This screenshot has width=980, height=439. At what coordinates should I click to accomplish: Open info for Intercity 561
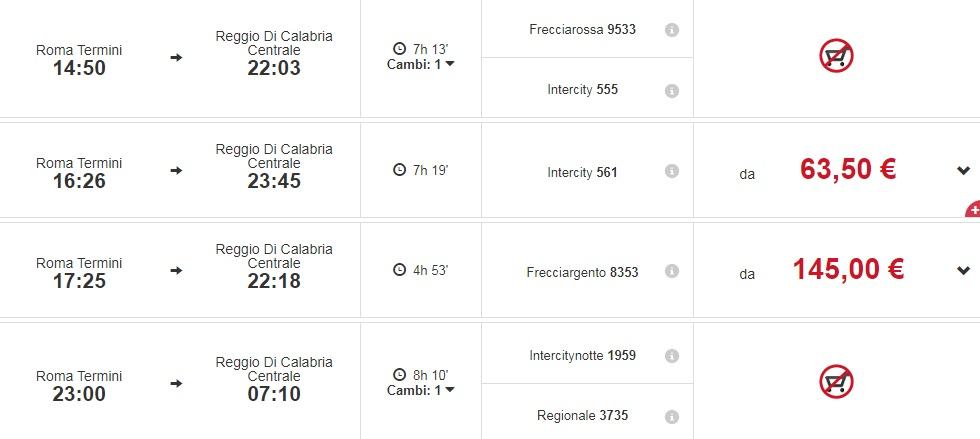pos(672,172)
